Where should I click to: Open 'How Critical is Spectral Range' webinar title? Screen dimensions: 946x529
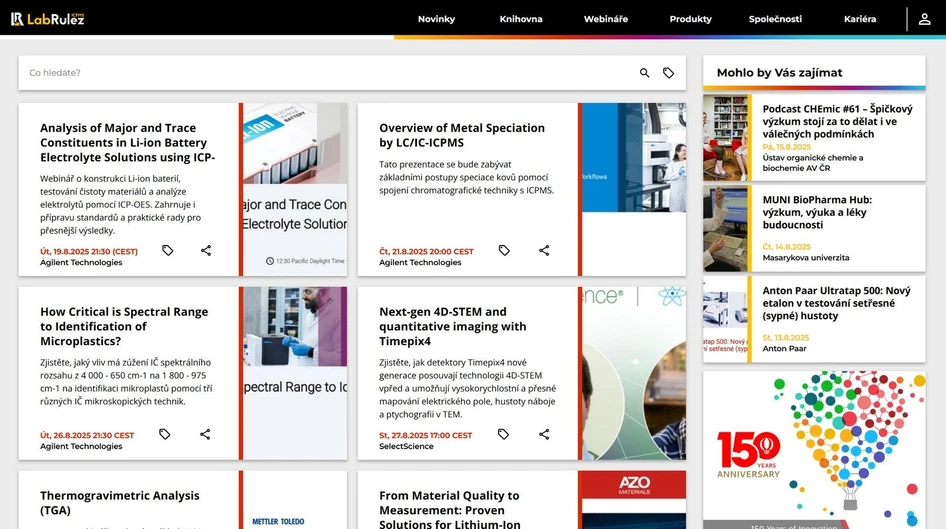(x=124, y=326)
